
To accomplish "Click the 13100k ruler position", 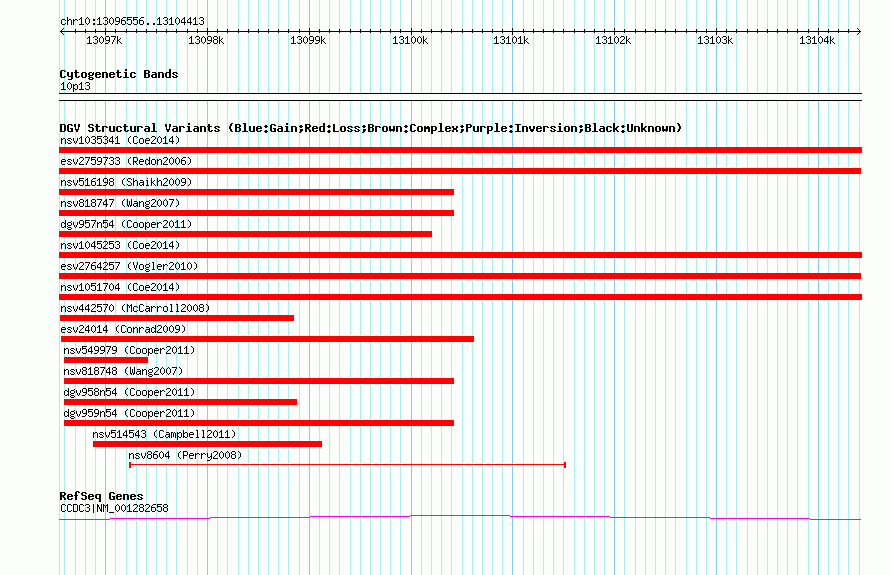I will tap(410, 40).
